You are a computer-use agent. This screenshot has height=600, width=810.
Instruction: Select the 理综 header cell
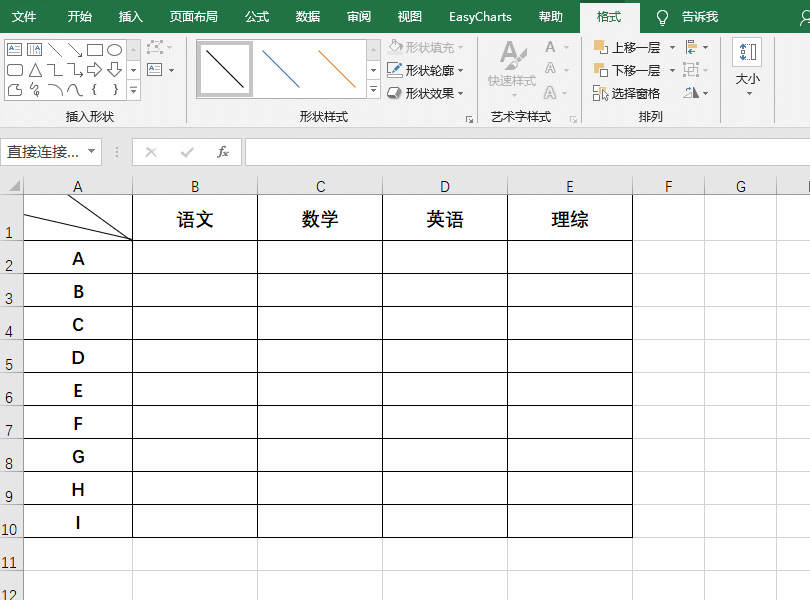[570, 219]
